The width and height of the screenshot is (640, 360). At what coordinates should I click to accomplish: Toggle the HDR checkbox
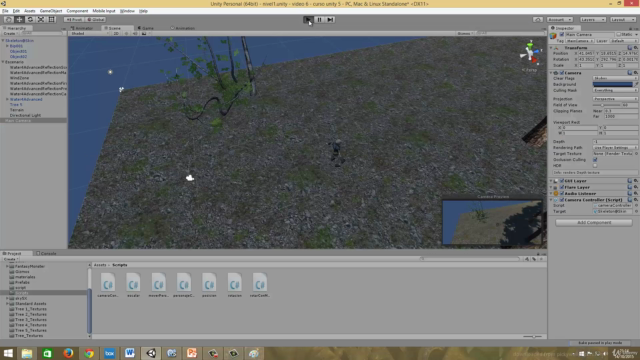(595, 165)
